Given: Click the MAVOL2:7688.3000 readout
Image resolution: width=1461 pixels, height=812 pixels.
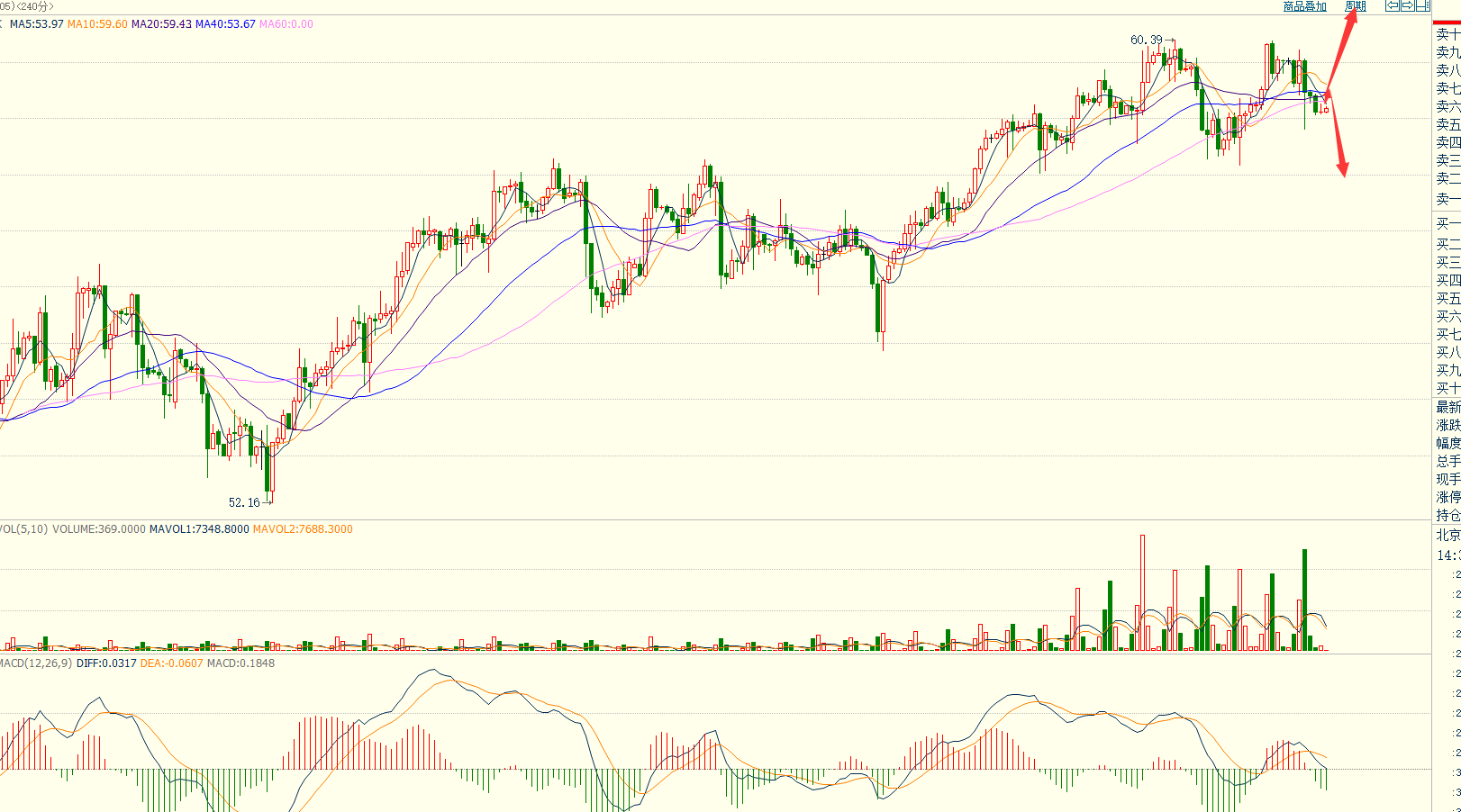Looking at the screenshot, I should pyautogui.click(x=303, y=529).
